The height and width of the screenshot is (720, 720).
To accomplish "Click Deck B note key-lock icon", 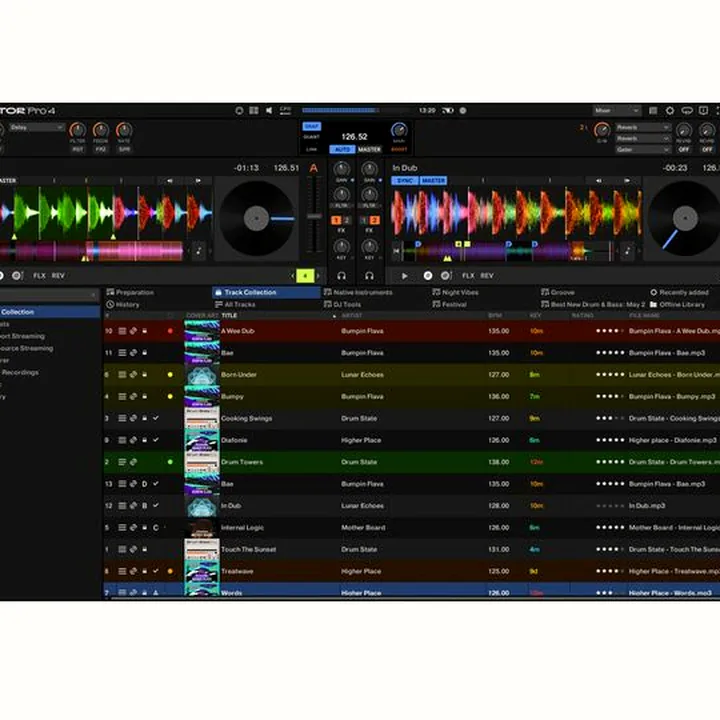I will pyautogui.click(x=627, y=251).
